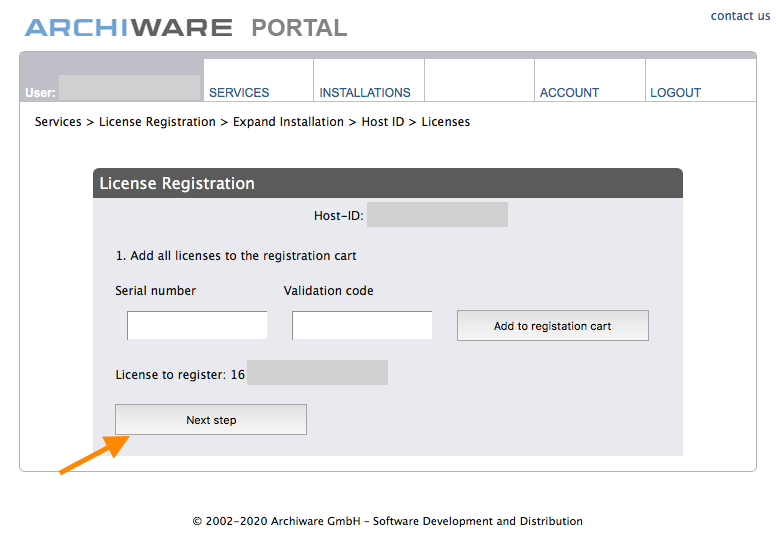This screenshot has width=777, height=544.
Task: Click the Expand Installation breadcrumb
Action: 288,122
